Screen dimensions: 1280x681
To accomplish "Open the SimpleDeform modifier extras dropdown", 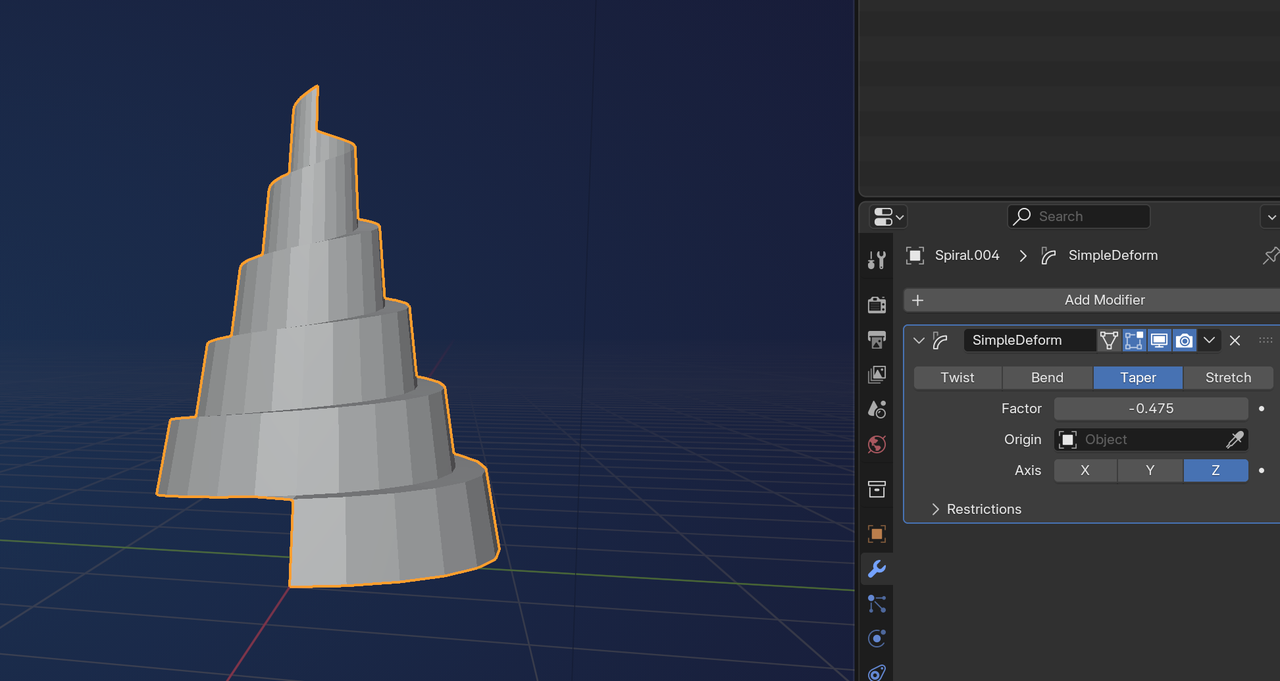I will point(1209,340).
